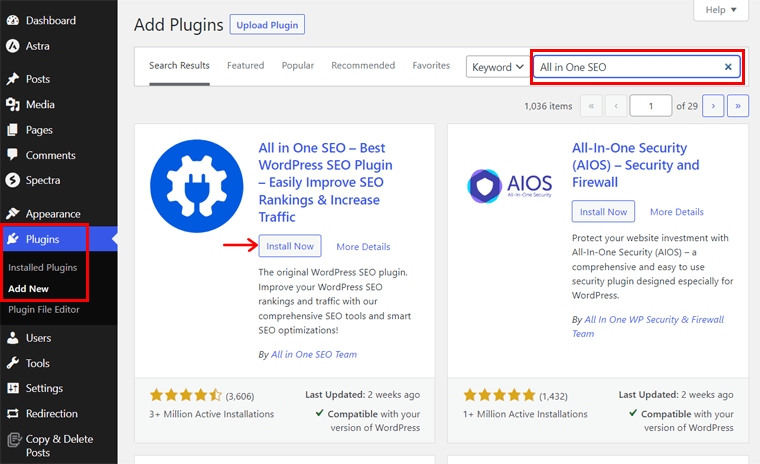Screen dimensions: 760x464
Task: Switch to Favorites plugins tab
Action: pyautogui.click(x=431, y=65)
